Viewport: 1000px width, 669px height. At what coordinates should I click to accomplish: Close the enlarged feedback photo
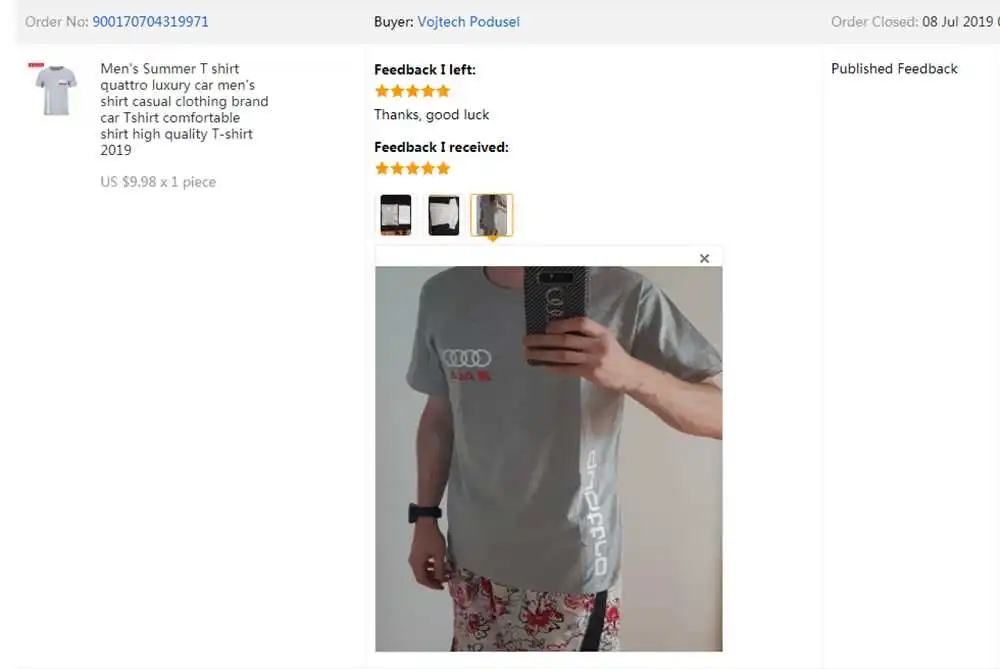(x=704, y=258)
